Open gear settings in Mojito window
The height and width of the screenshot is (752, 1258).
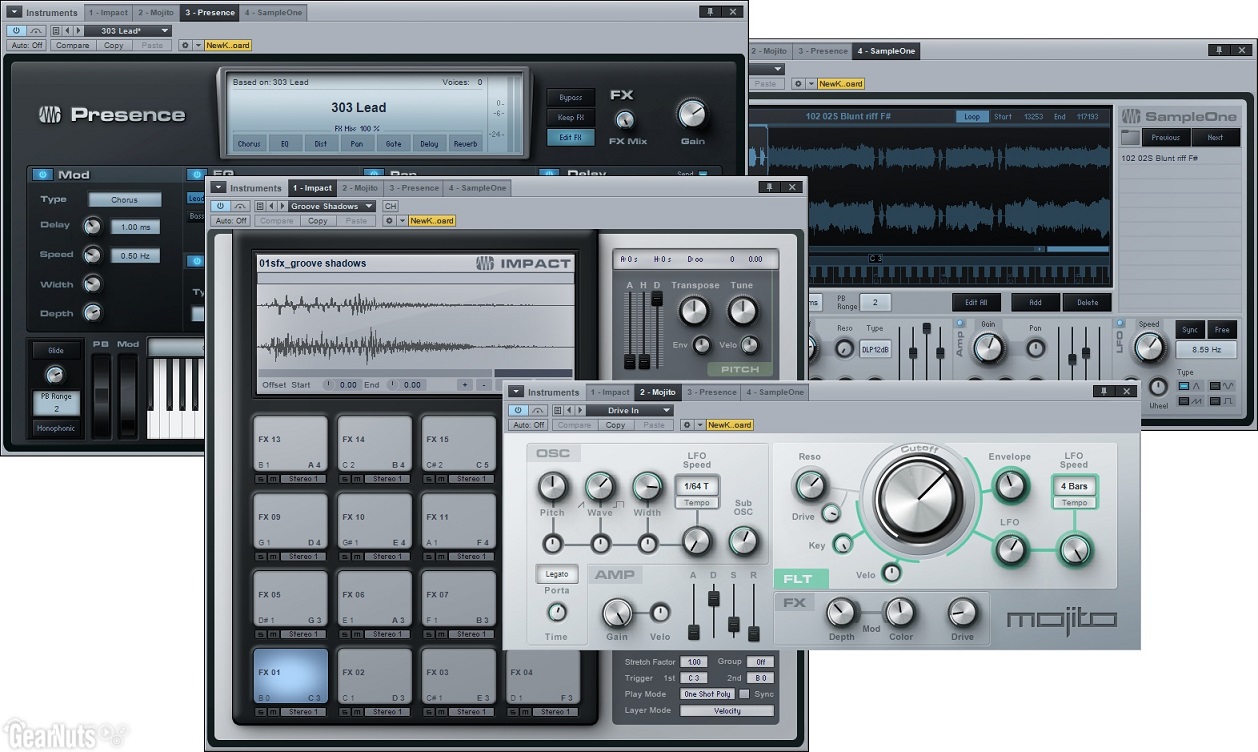coord(686,425)
